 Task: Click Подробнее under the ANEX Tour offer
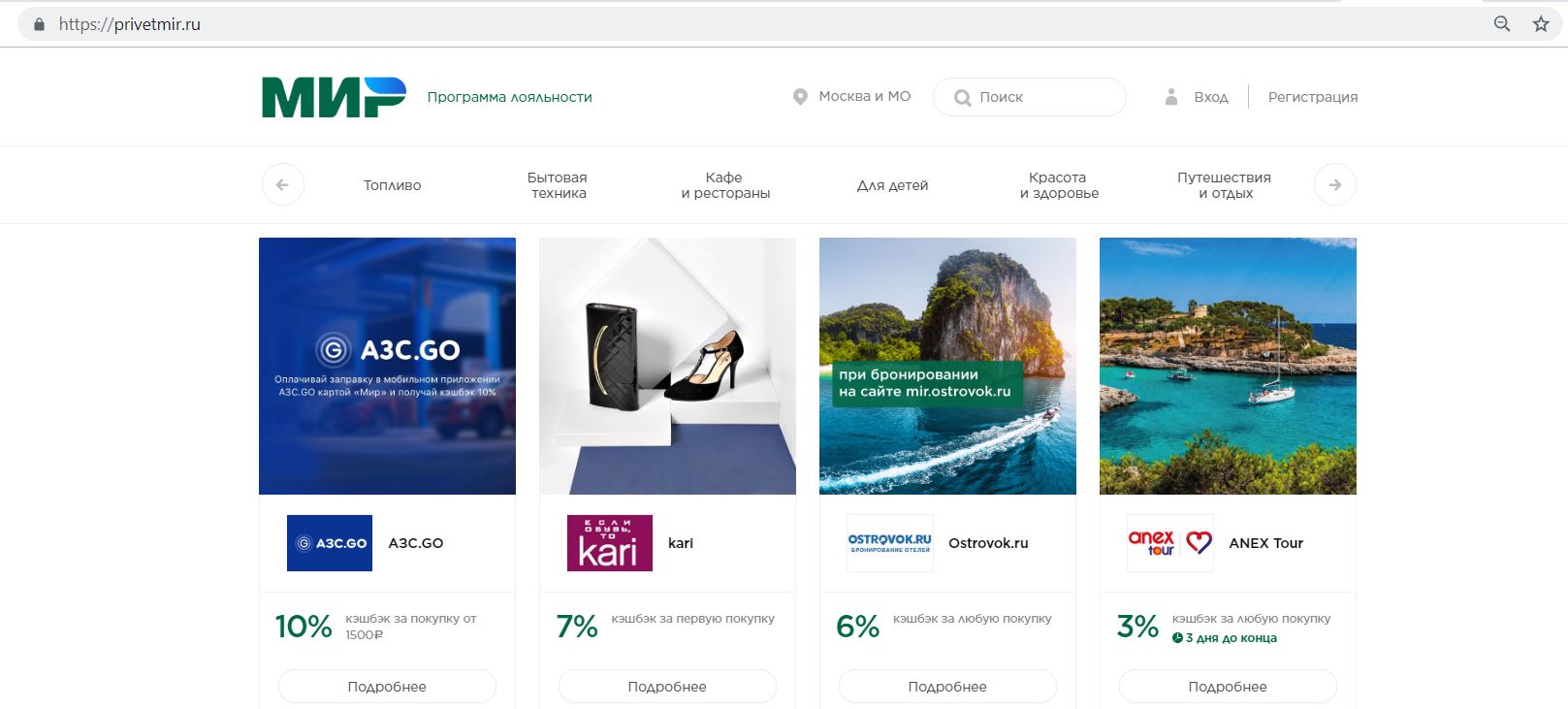pos(1228,687)
